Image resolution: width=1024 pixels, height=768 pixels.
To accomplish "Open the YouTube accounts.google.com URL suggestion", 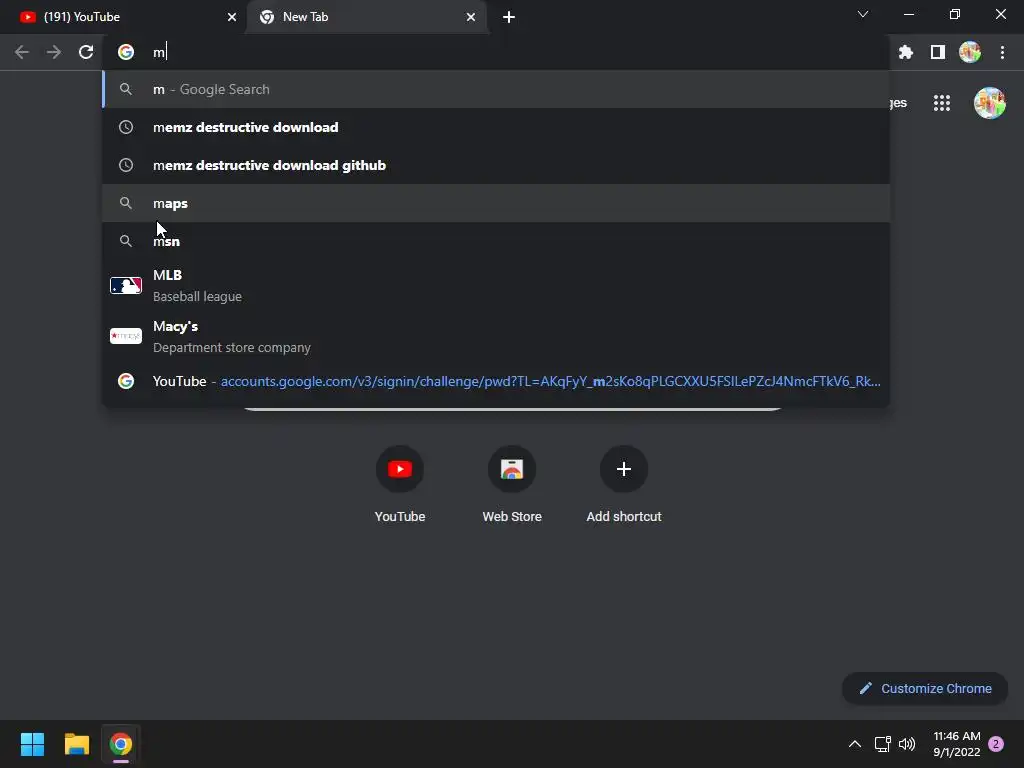I will pyautogui.click(x=496, y=381).
